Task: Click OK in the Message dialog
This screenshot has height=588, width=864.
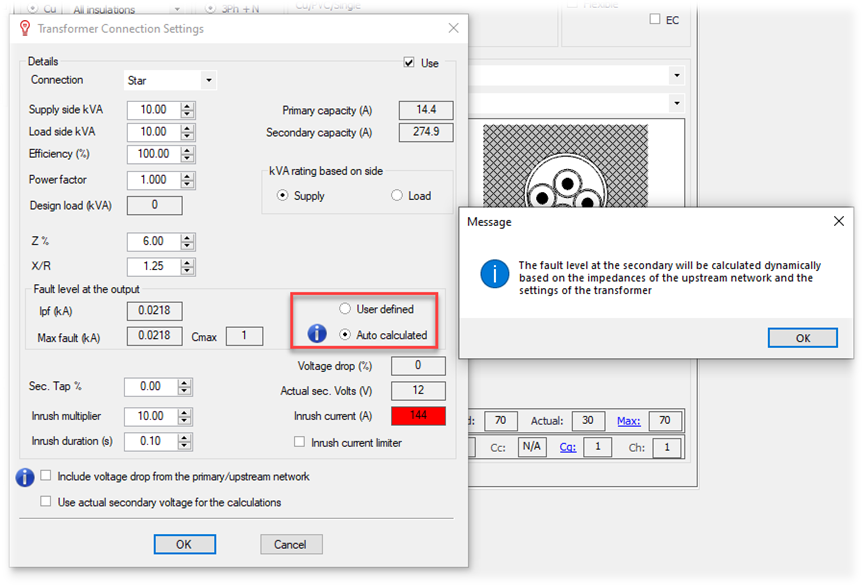Action: pos(802,338)
